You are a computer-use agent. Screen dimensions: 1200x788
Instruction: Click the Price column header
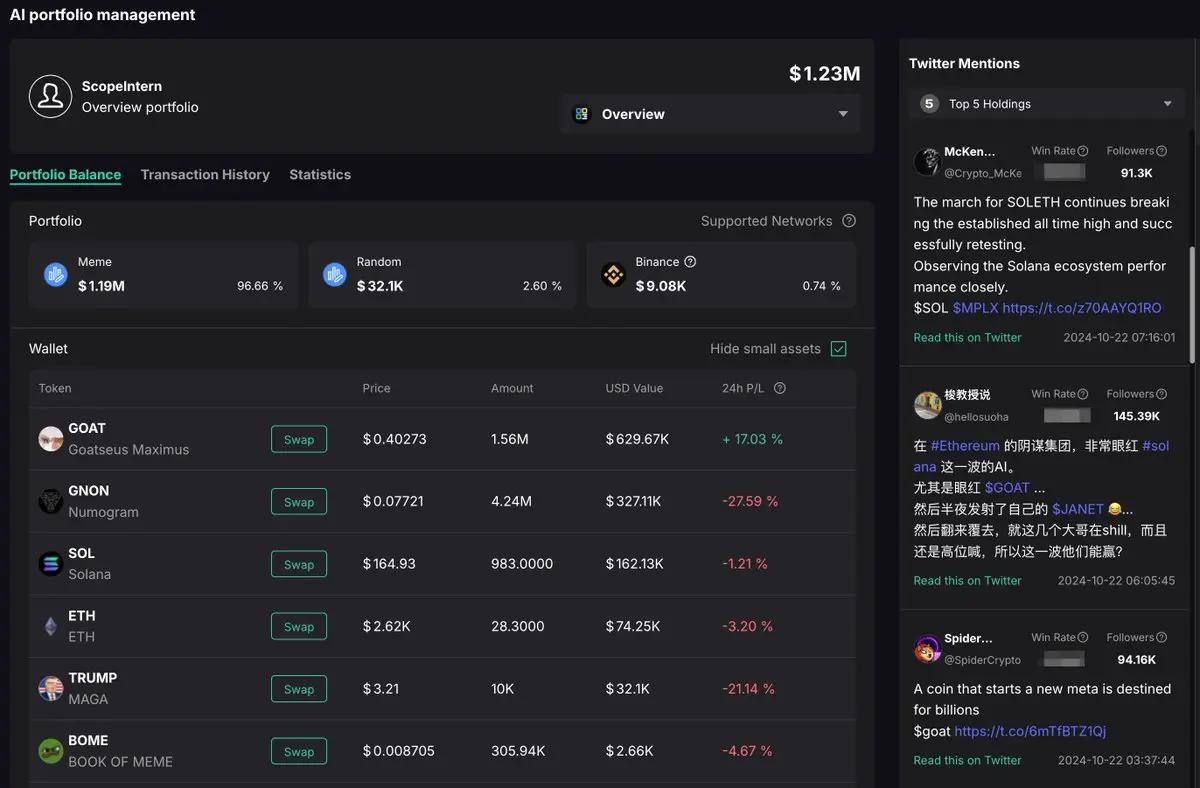coord(376,388)
